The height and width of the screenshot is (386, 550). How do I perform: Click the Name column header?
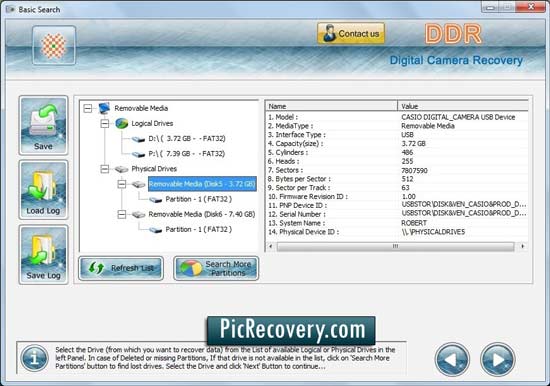click(x=331, y=106)
